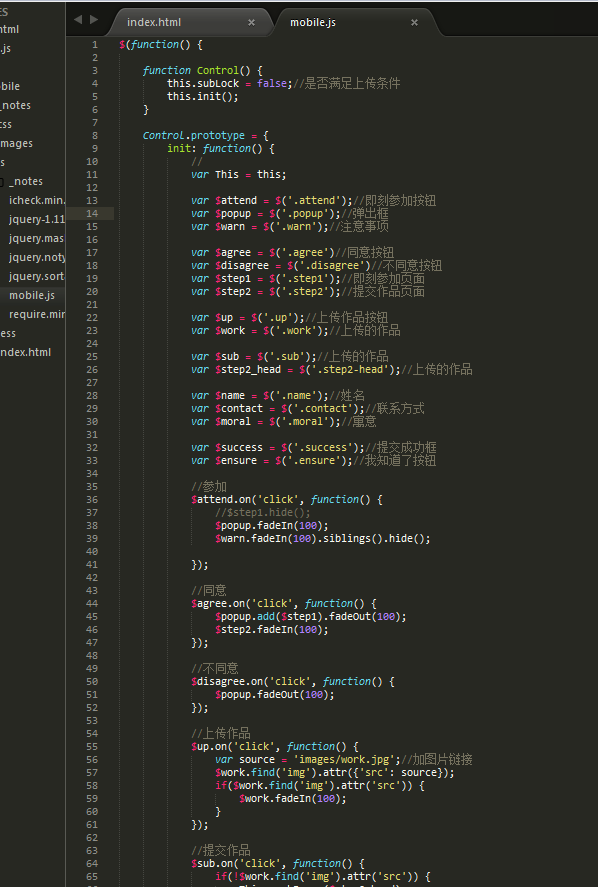Viewport: 598px width, 887px height.
Task: Open the jquery.mas file in the sidebar
Action: point(36,239)
